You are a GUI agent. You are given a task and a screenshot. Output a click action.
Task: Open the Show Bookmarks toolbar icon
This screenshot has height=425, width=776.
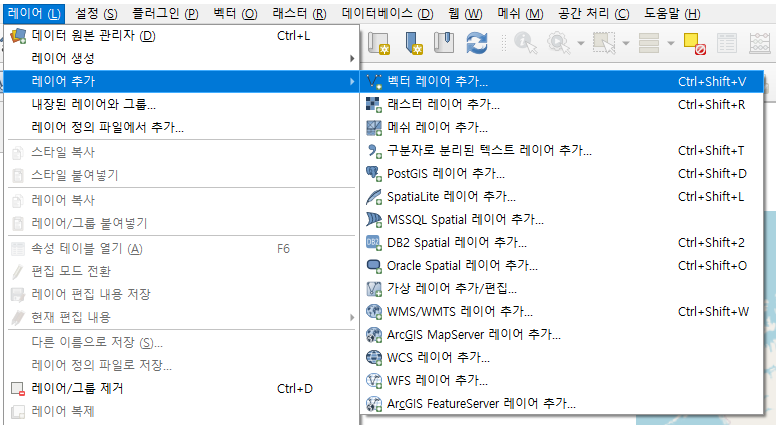click(444, 43)
